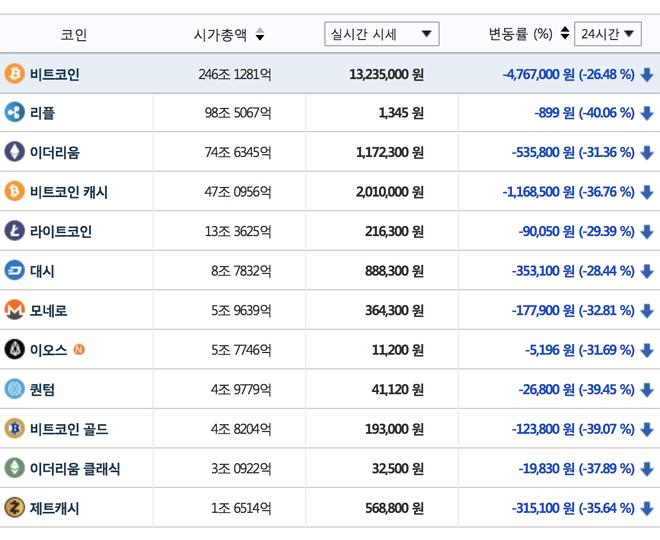Sort by 변동률 (%) using the sort arrows
Image resolution: width=660 pixels, height=540 pixels.
click(565, 34)
